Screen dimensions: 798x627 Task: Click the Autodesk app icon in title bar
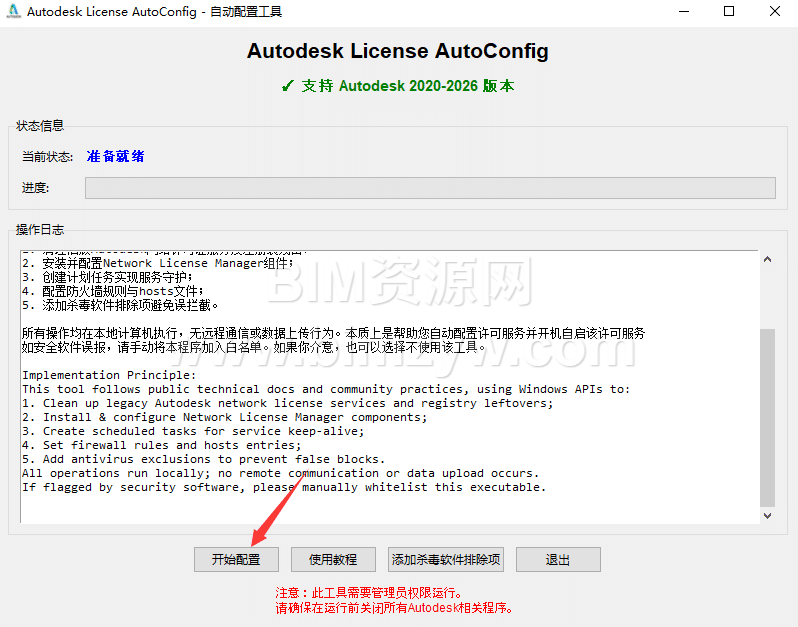click(13, 12)
